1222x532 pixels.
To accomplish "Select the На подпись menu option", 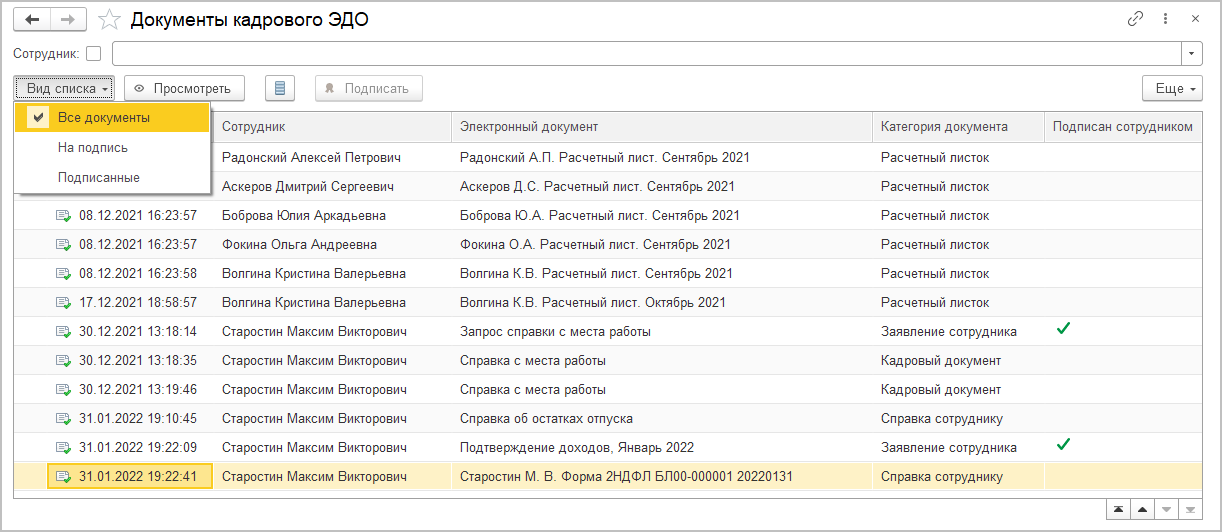I will point(93,147).
